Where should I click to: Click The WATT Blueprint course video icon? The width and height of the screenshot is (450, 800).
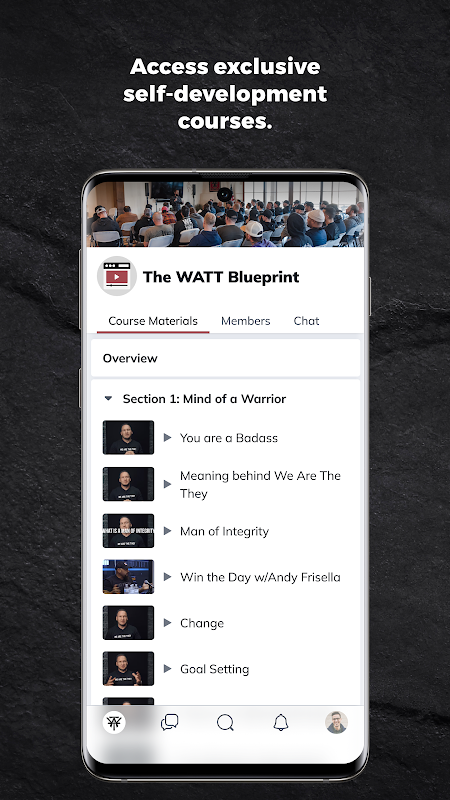pyautogui.click(x=117, y=276)
